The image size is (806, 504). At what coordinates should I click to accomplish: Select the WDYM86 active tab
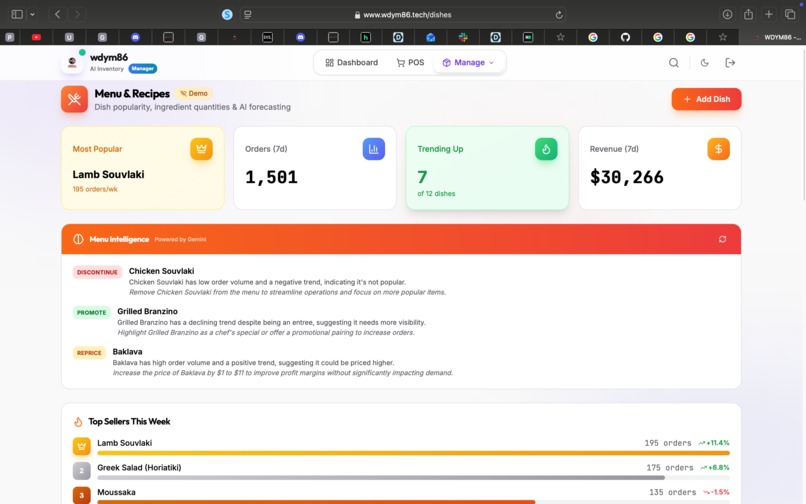(773, 37)
